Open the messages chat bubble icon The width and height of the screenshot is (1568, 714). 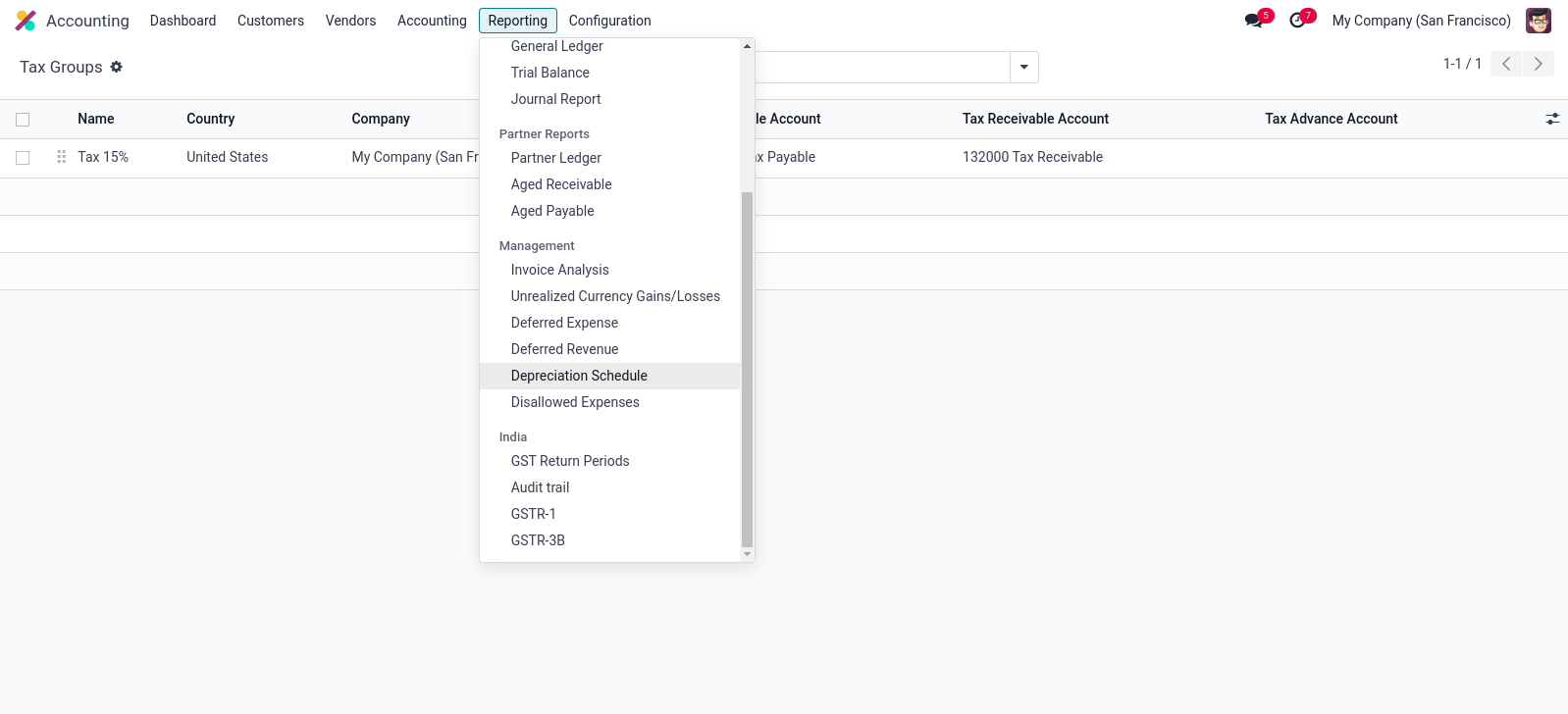pos(1253,21)
